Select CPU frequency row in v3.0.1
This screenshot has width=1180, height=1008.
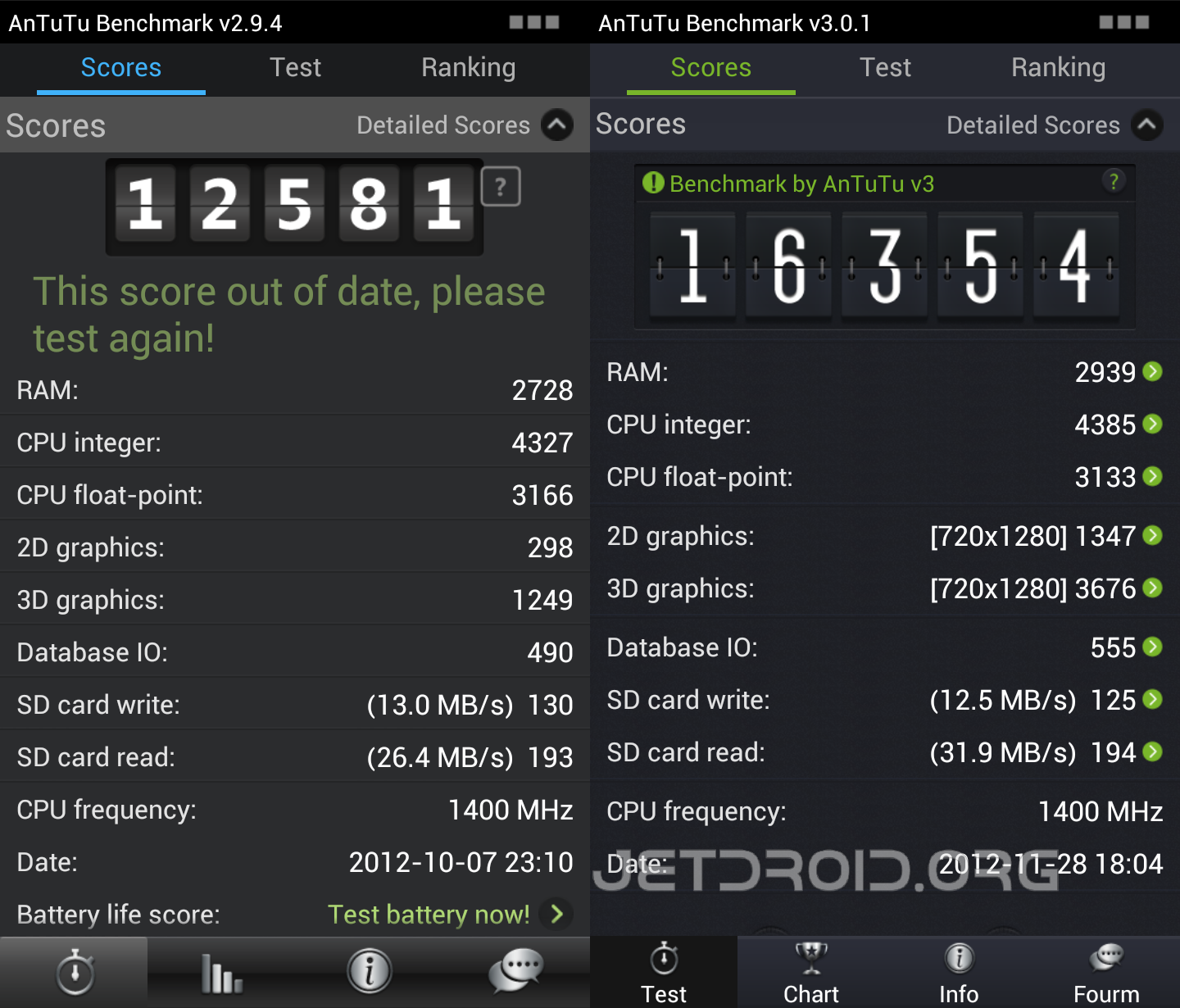[x=885, y=811]
